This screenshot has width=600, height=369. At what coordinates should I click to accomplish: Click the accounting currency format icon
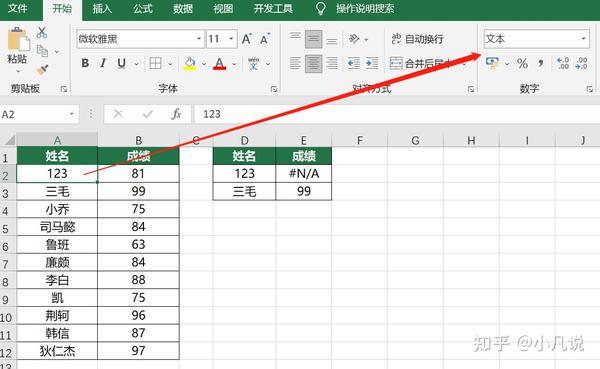[x=492, y=64]
